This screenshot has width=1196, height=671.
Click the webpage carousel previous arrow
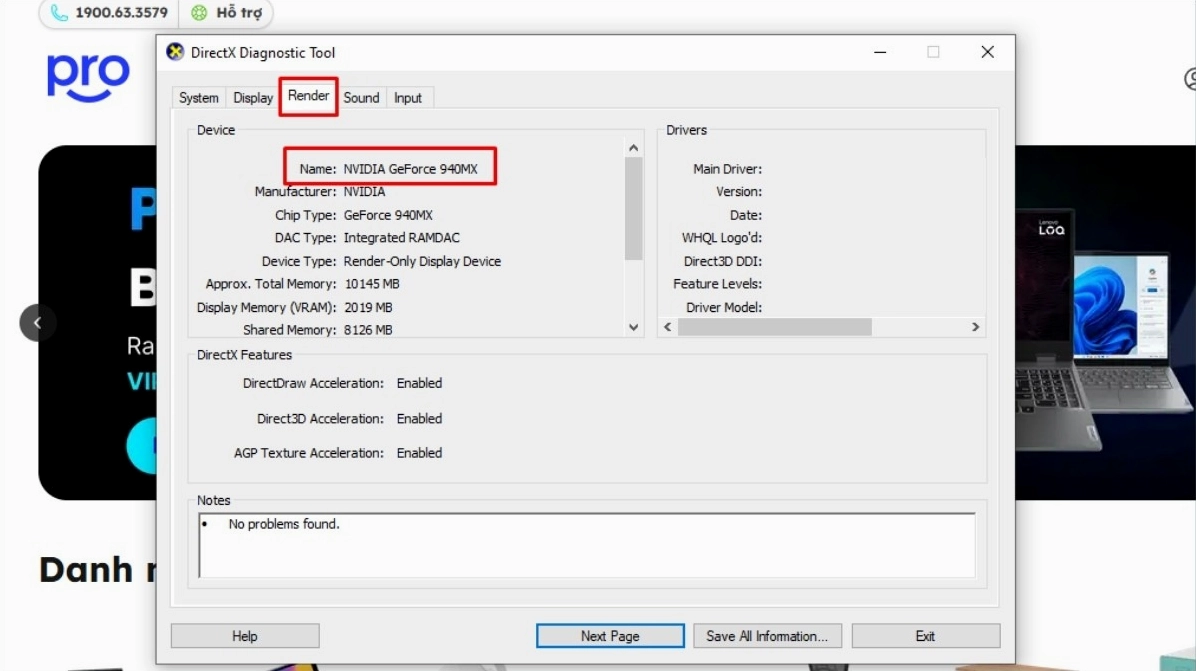(x=37, y=323)
